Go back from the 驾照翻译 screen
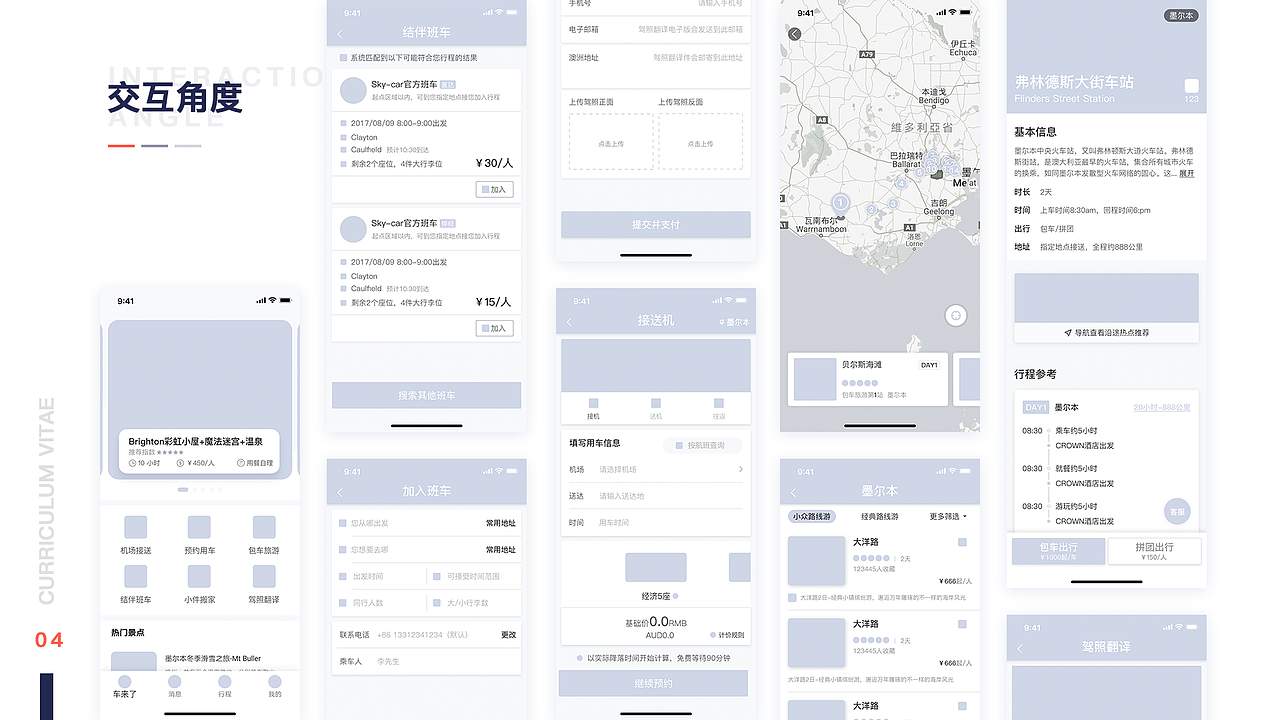The height and width of the screenshot is (720, 1280). 1020,648
